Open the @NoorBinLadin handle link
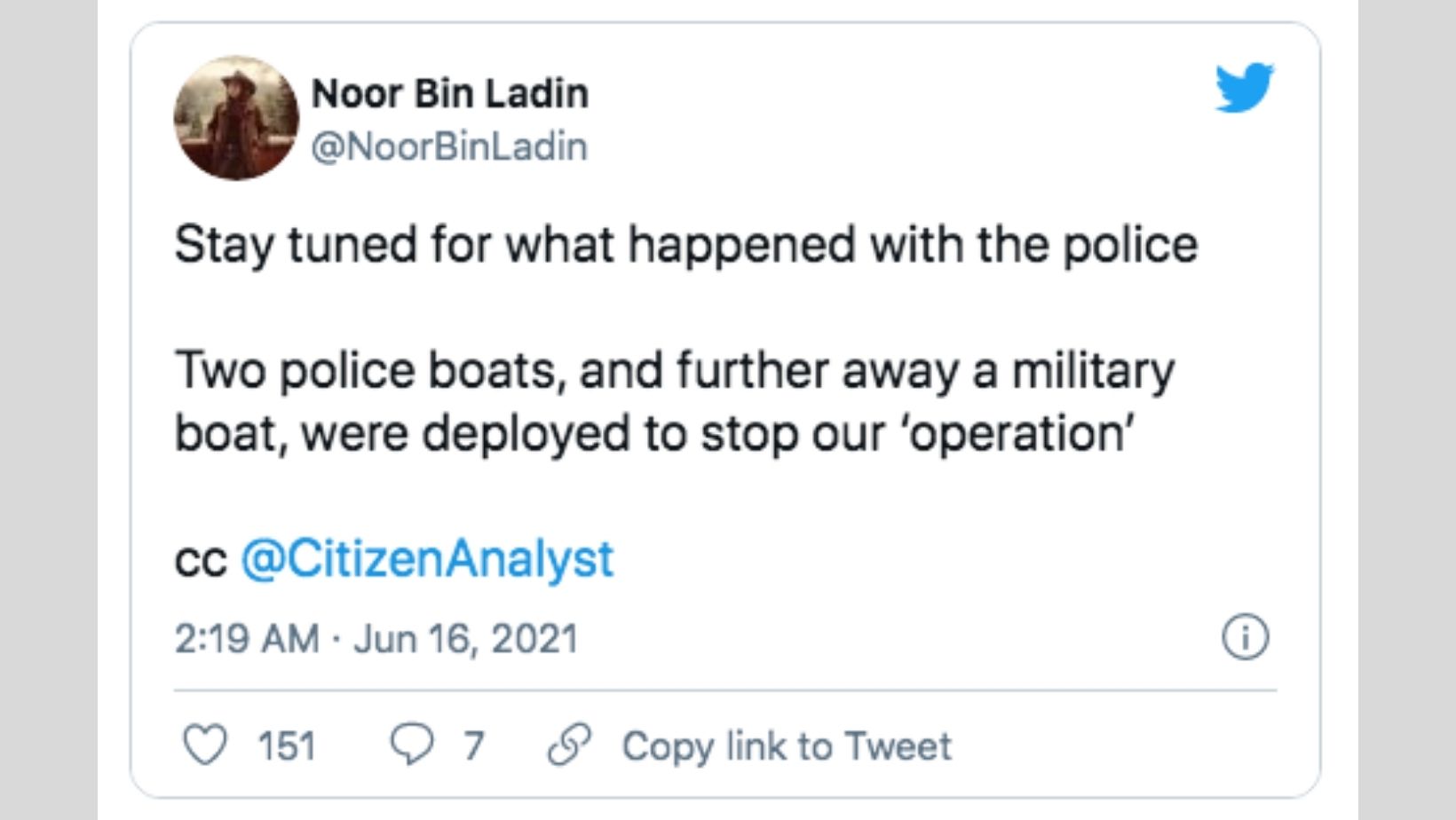This screenshot has width=1456, height=820. coord(449,146)
